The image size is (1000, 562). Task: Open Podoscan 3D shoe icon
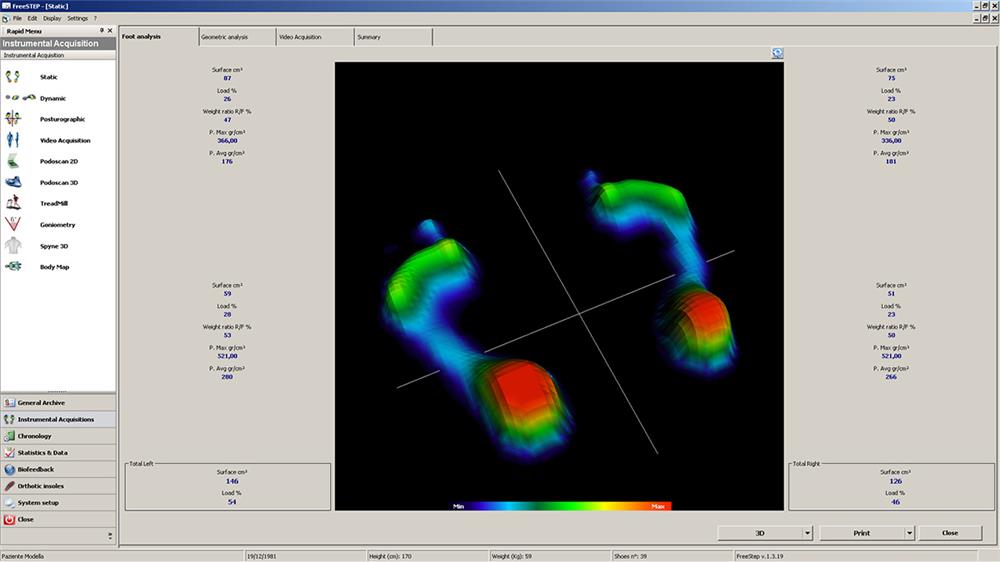point(14,182)
